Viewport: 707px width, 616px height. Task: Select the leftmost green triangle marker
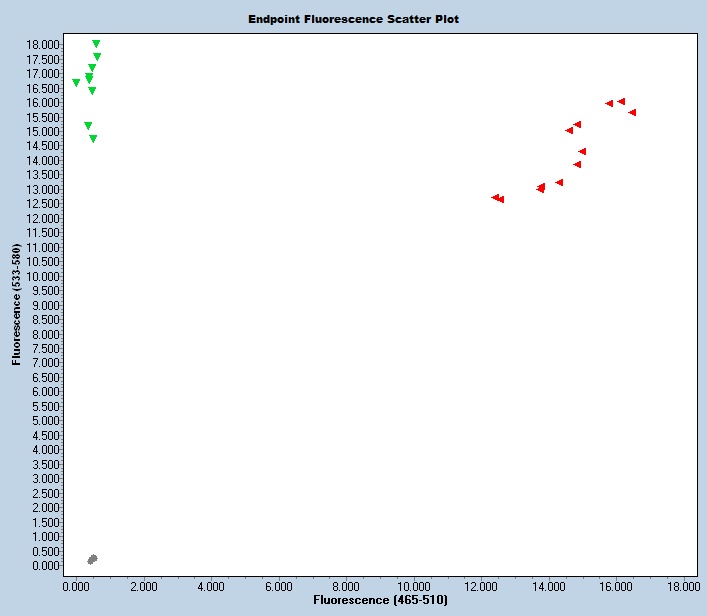76,83
